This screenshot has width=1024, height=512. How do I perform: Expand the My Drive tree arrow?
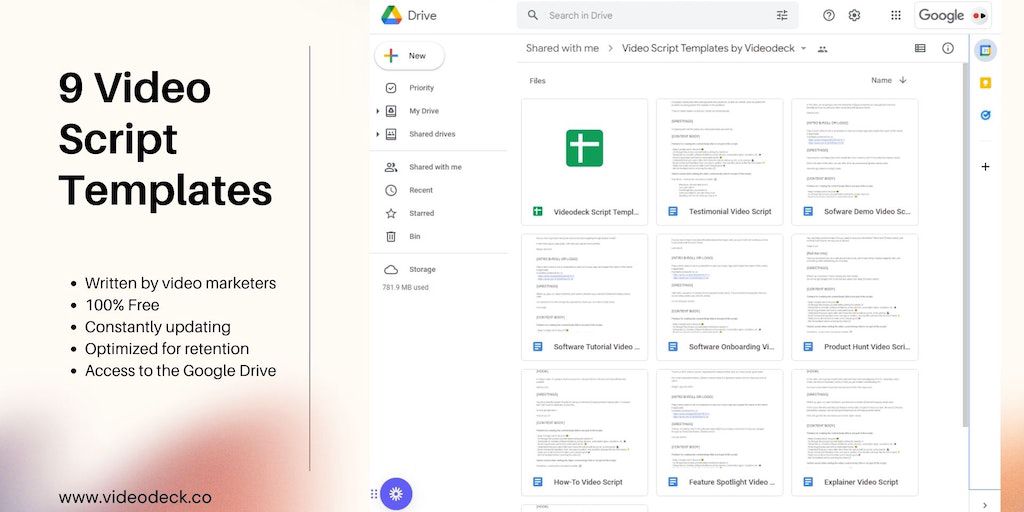coord(377,111)
